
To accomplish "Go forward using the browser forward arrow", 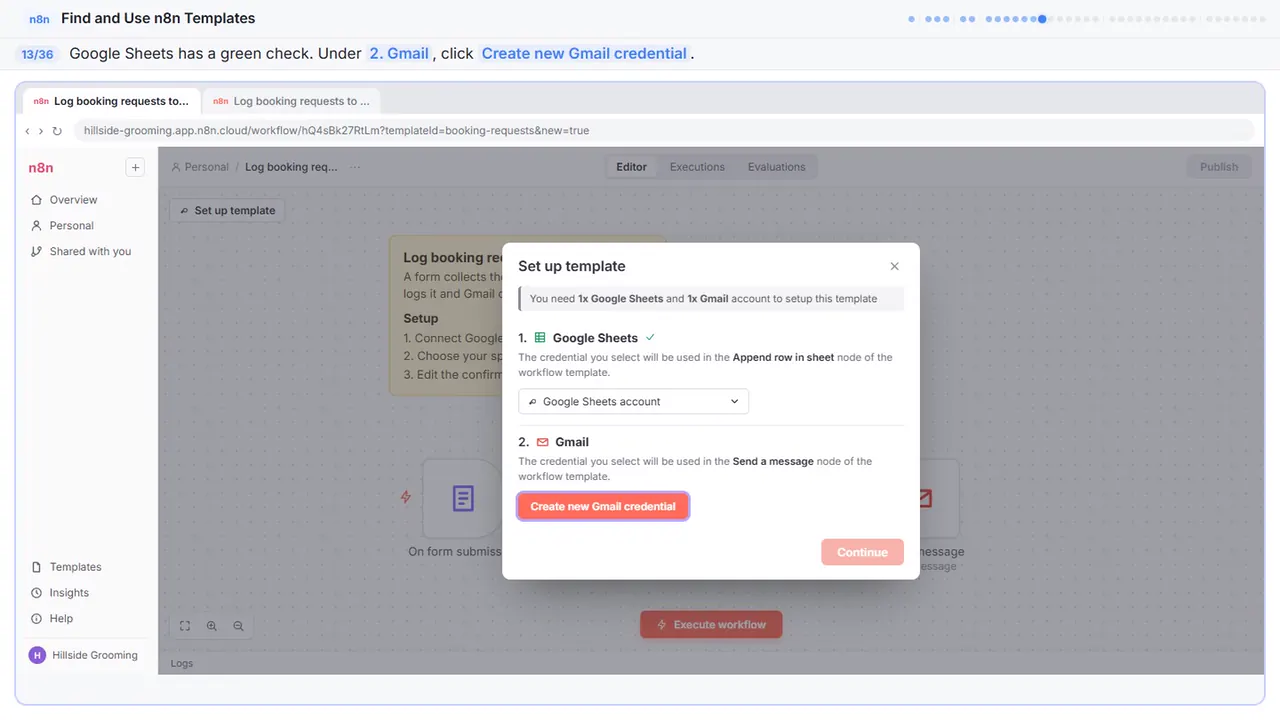I will point(41,131).
